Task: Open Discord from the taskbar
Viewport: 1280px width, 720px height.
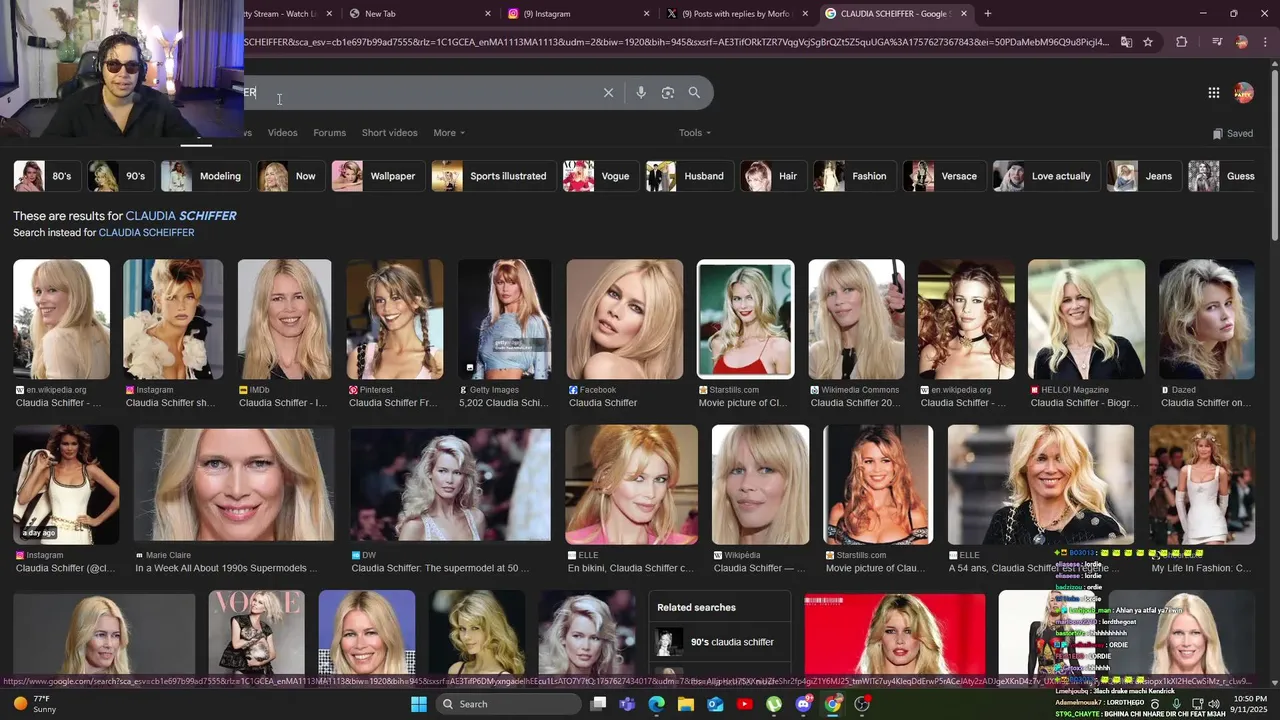Action: tap(804, 704)
